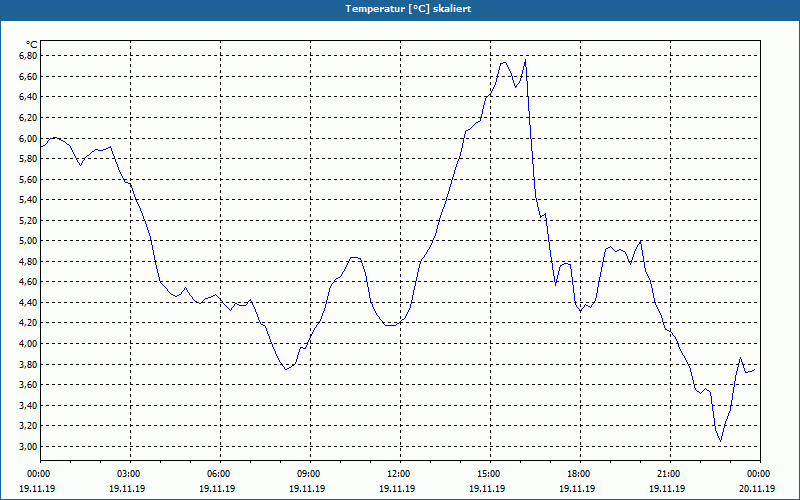
Task: Select the 3,40 y-axis value
Action: tap(29, 405)
